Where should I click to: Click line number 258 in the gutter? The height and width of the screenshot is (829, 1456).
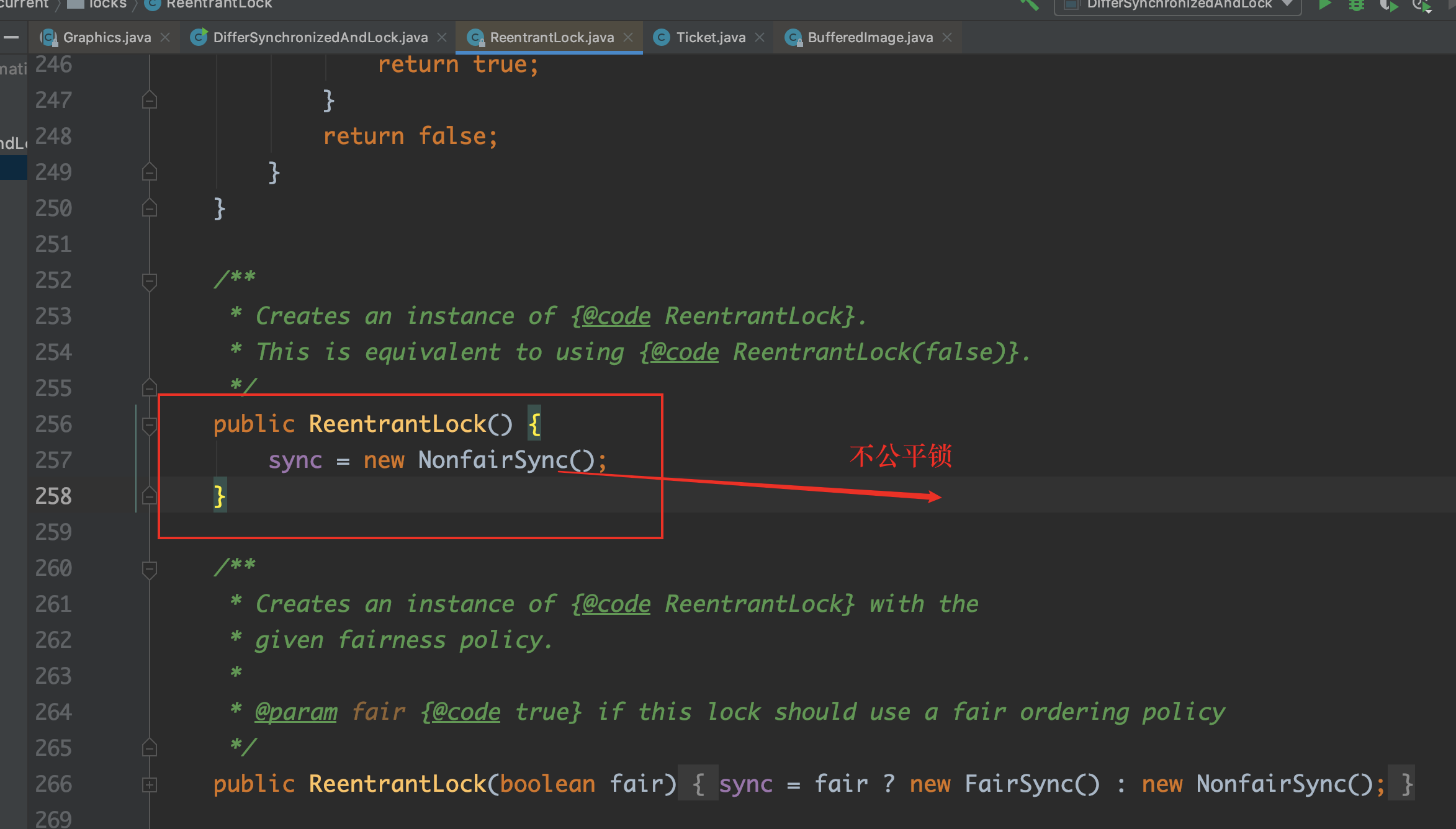(x=53, y=496)
